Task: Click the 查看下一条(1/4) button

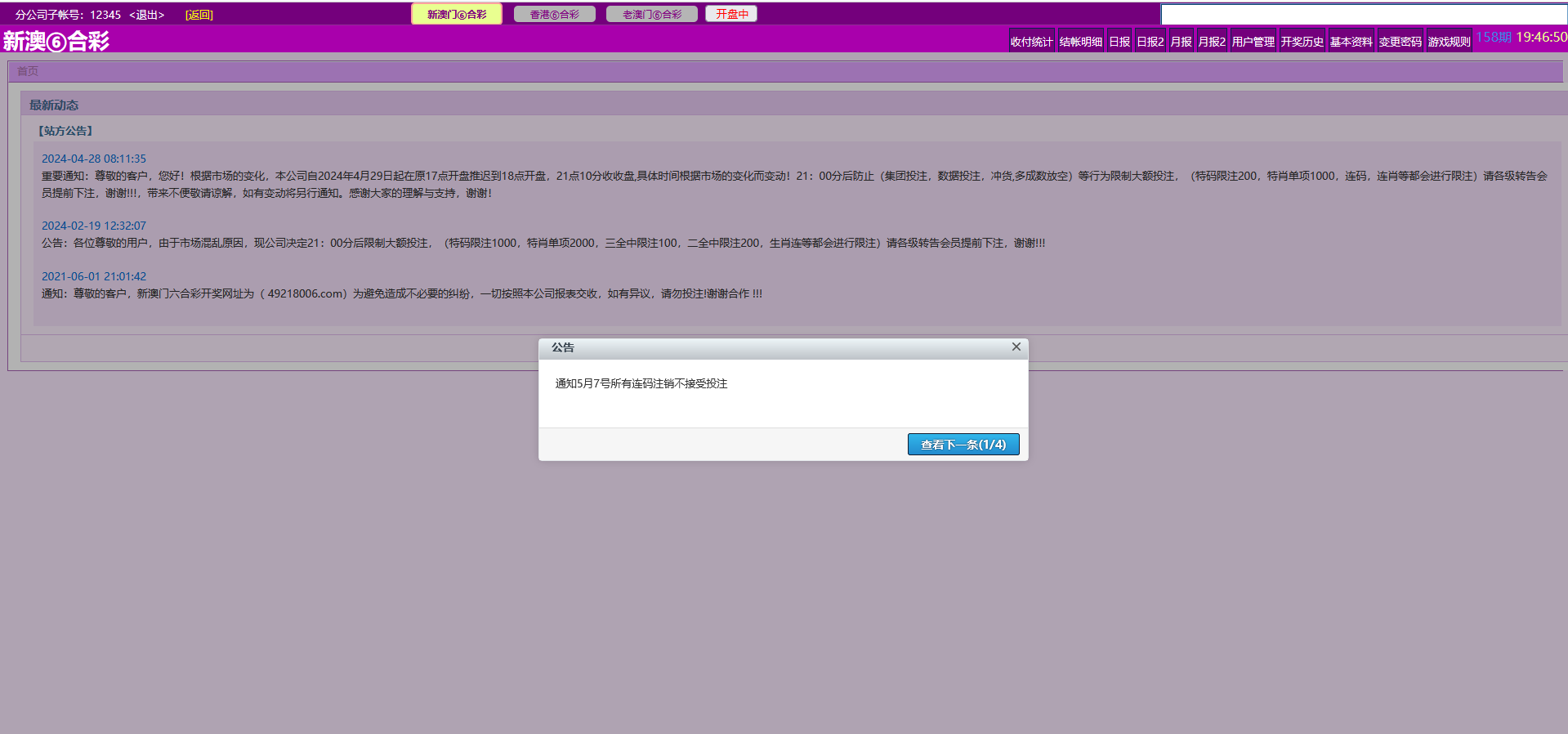Action: click(963, 444)
